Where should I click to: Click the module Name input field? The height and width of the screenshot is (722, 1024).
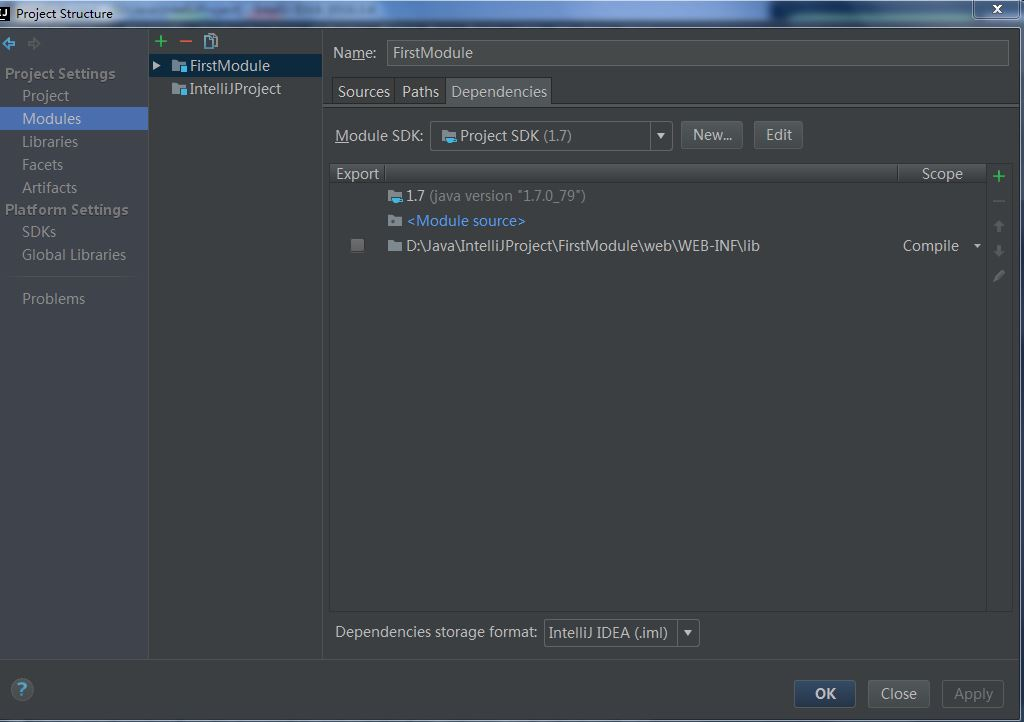click(697, 53)
